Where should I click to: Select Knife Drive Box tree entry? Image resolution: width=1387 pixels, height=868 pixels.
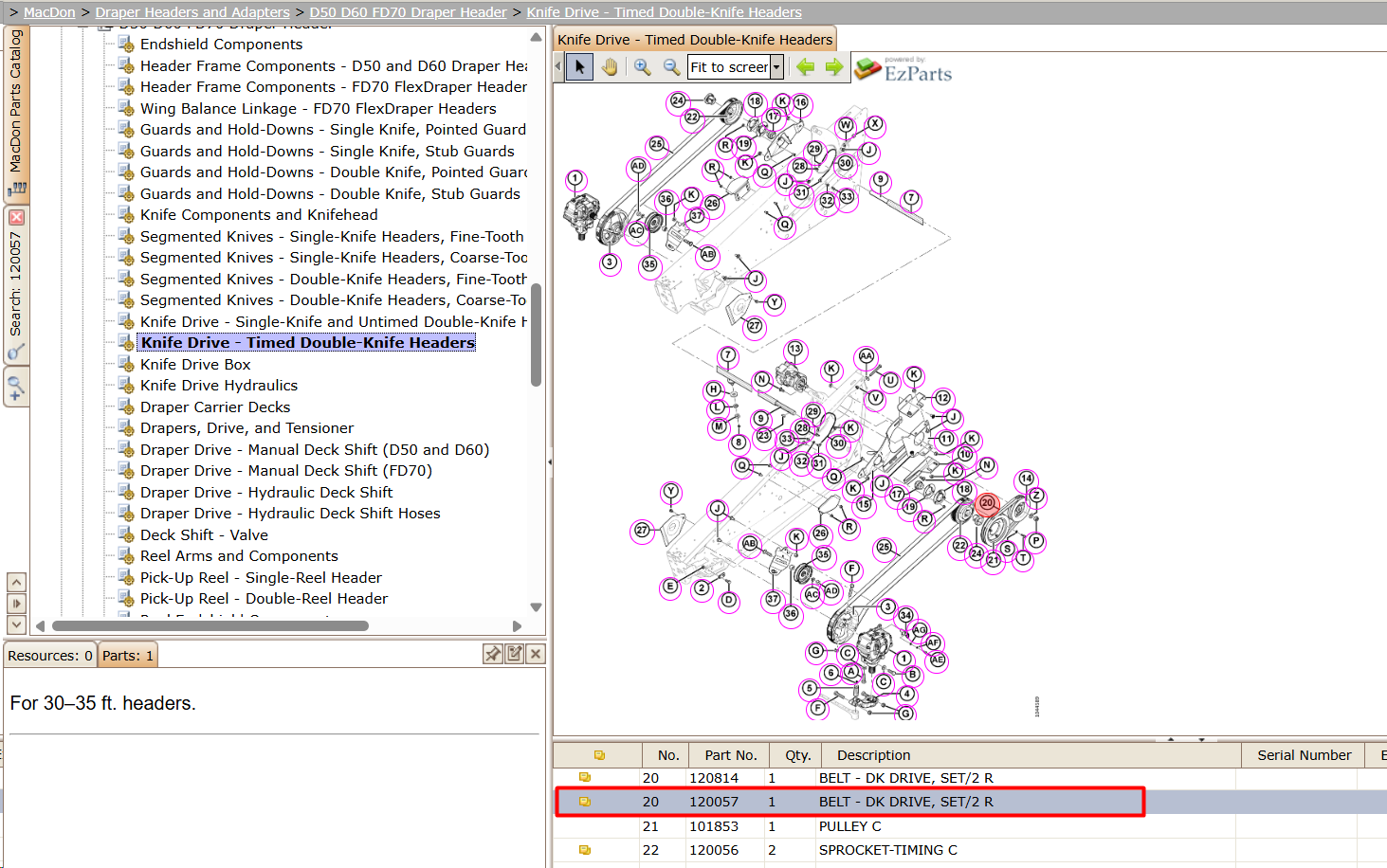pyautogui.click(x=195, y=365)
